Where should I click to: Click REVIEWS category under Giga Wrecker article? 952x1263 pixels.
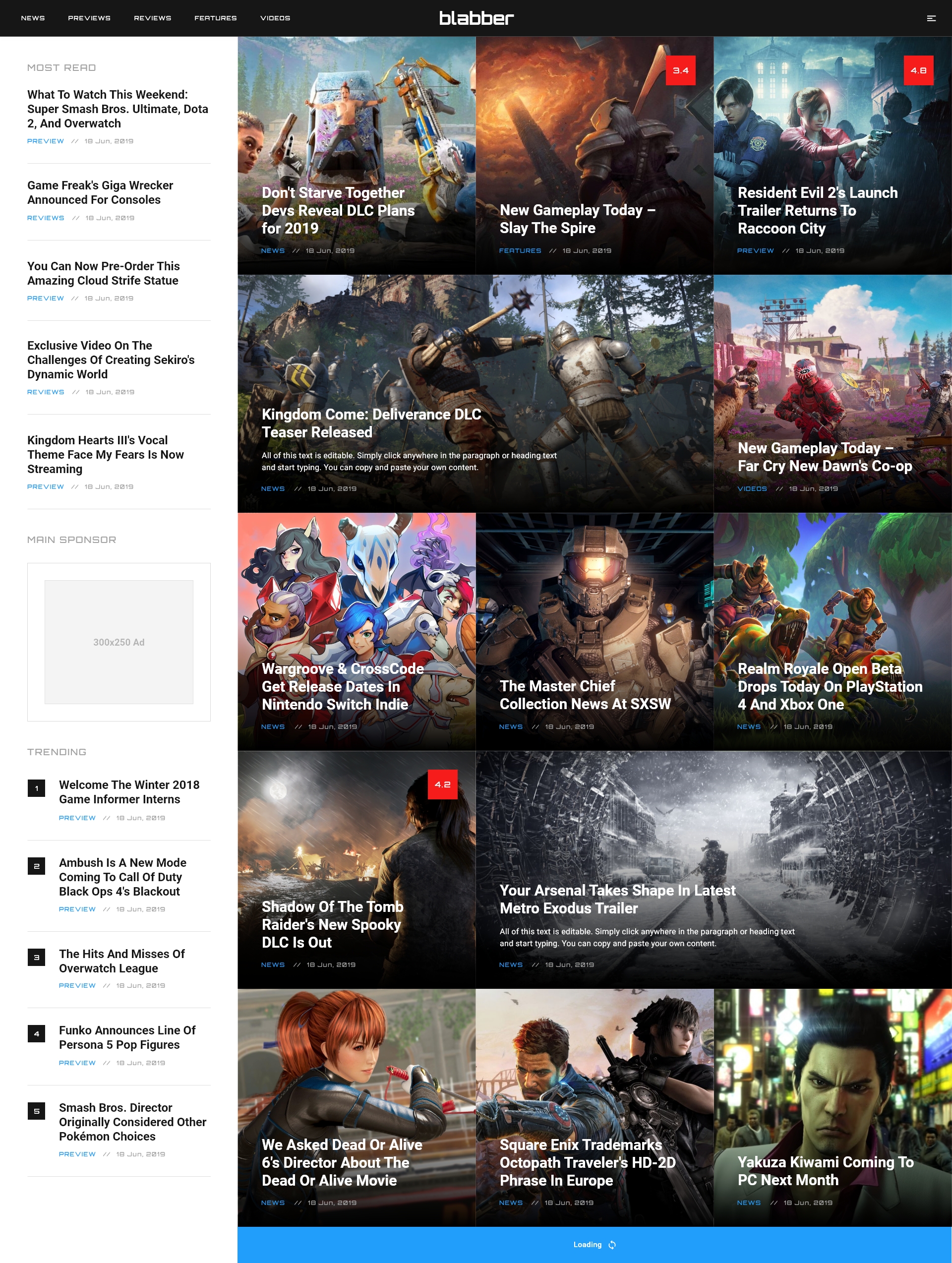coord(46,218)
